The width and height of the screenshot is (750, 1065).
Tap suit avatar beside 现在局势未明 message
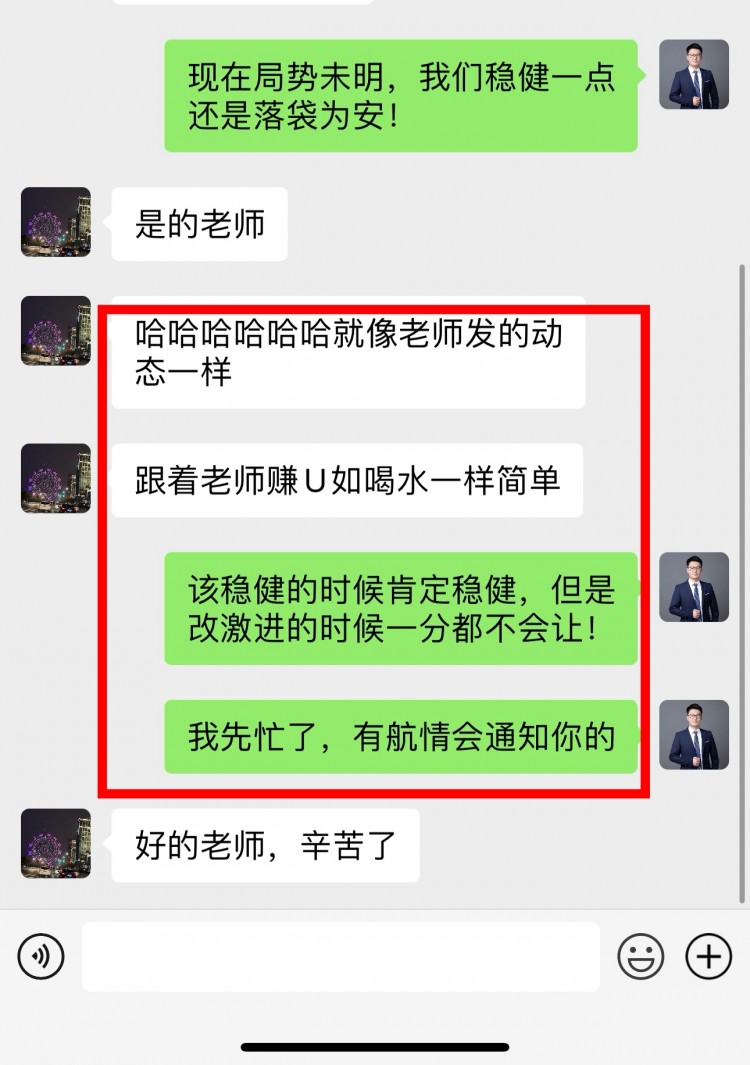(x=694, y=74)
